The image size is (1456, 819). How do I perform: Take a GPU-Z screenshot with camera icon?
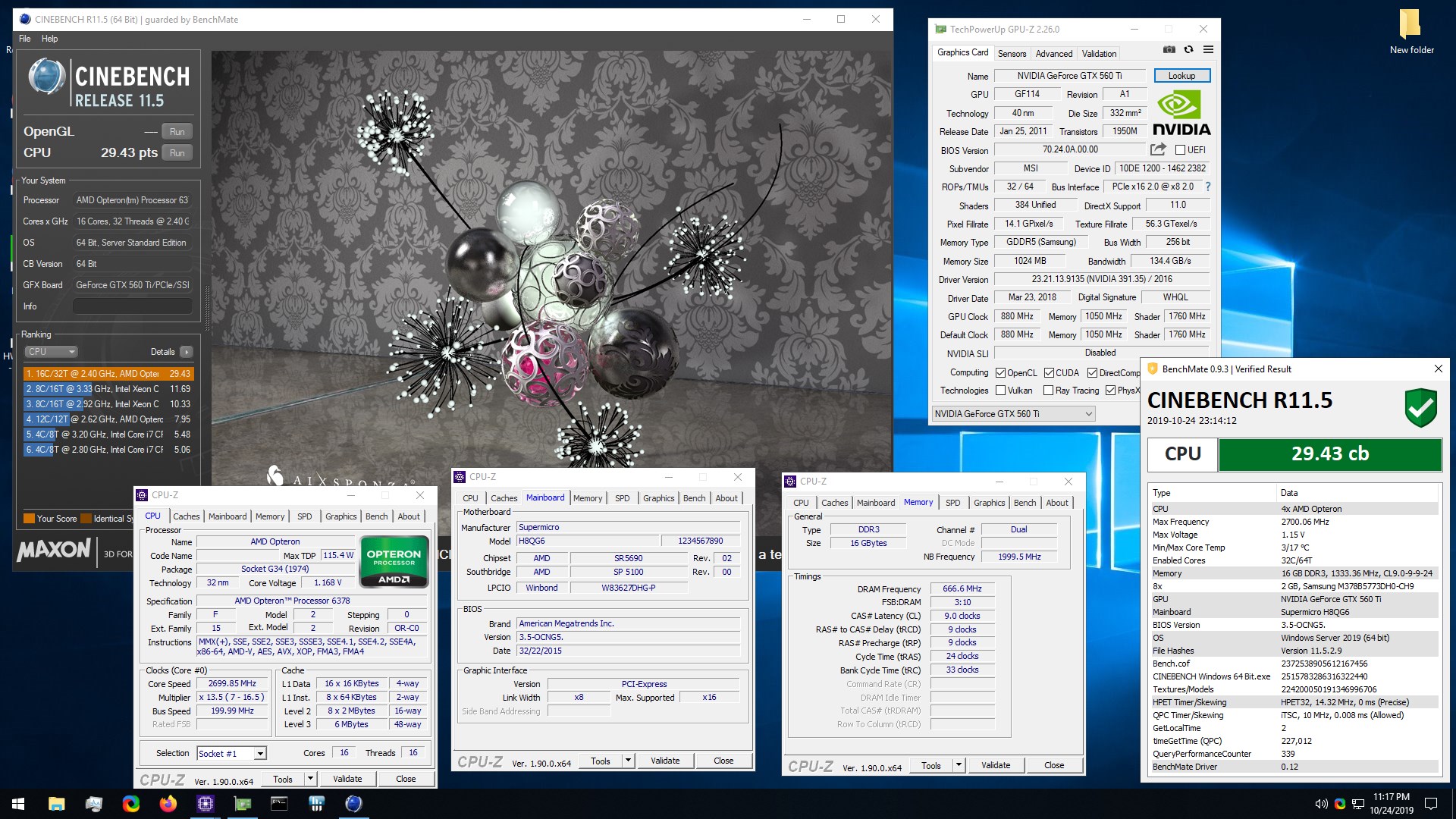pyautogui.click(x=1169, y=50)
